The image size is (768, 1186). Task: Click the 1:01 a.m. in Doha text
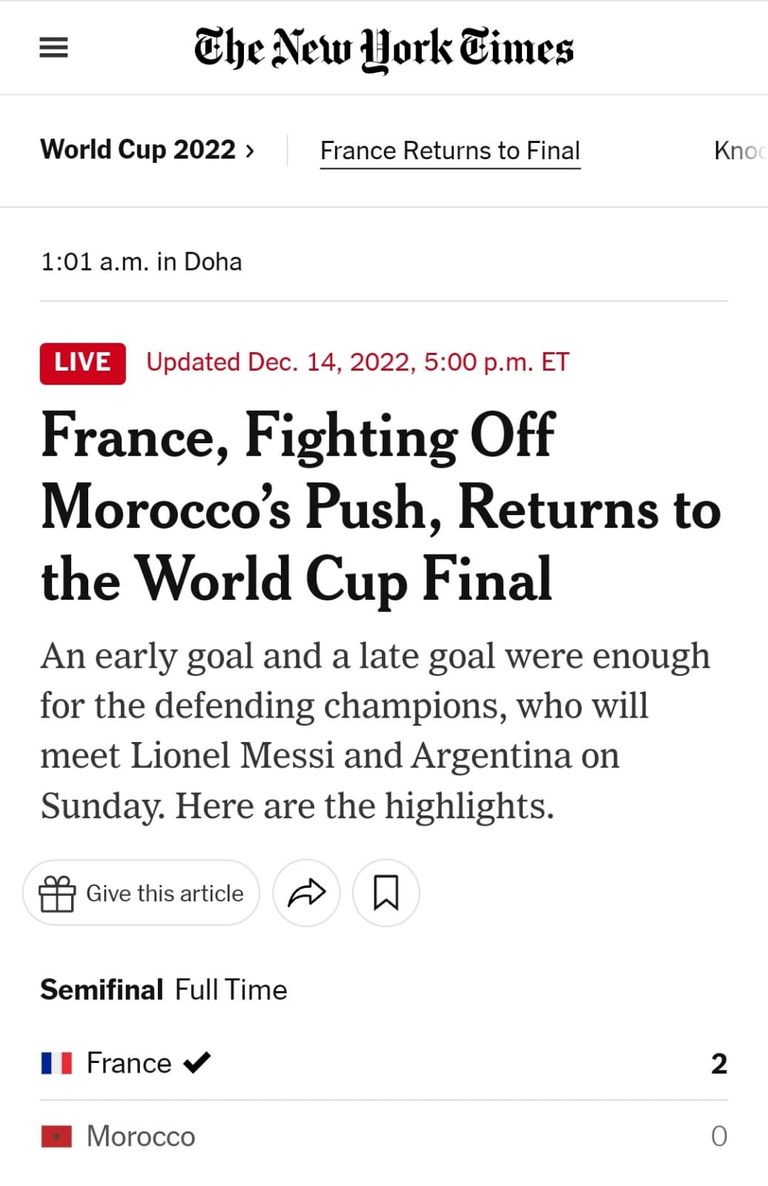[141, 262]
